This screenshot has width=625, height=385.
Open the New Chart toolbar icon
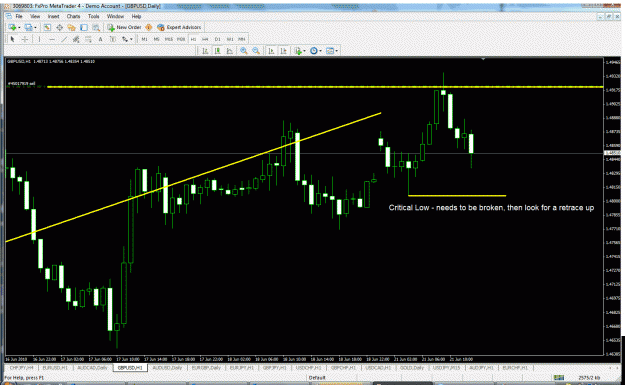(12, 27)
